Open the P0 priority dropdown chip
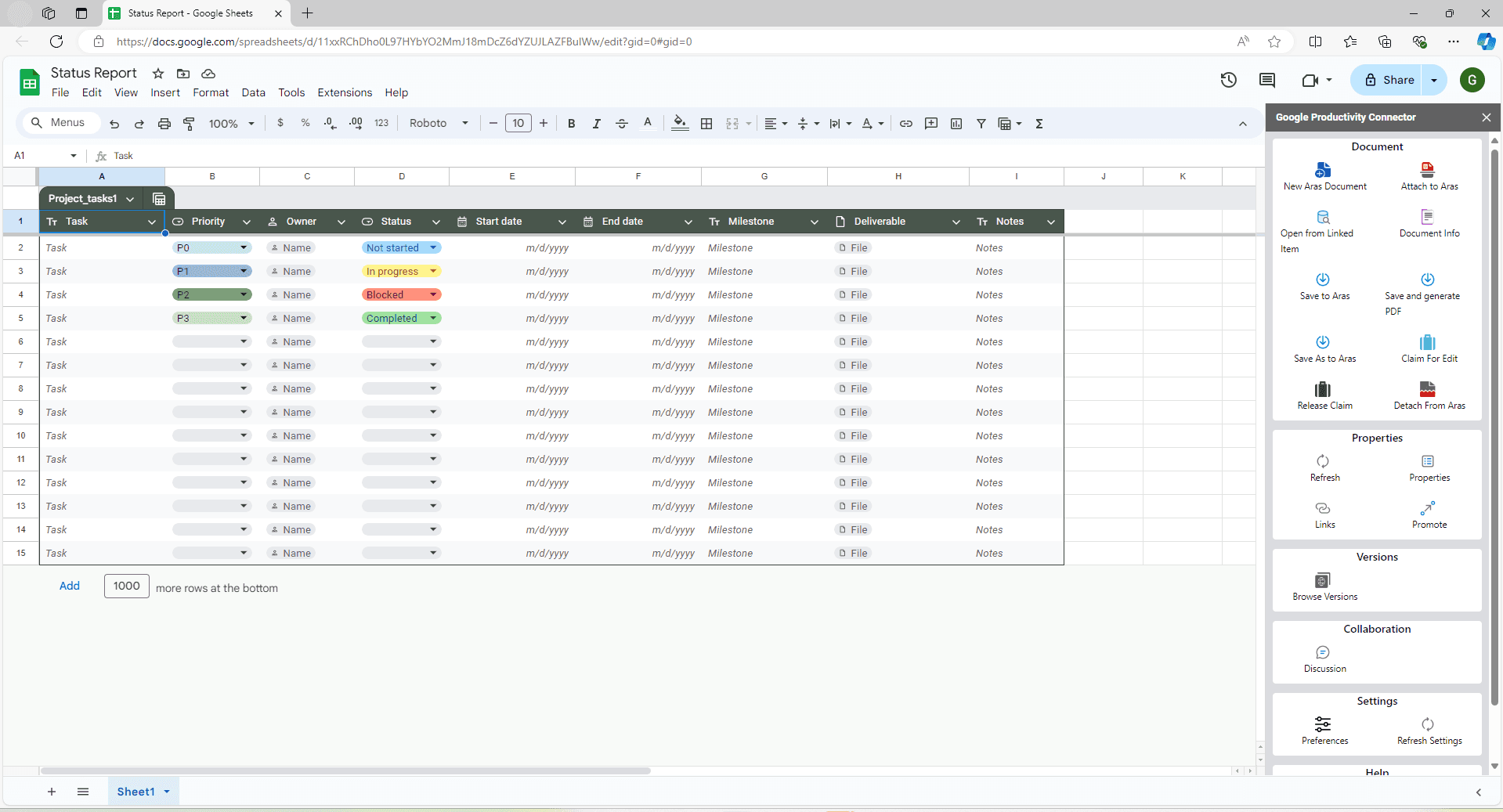The height and width of the screenshot is (812, 1503). coord(211,247)
